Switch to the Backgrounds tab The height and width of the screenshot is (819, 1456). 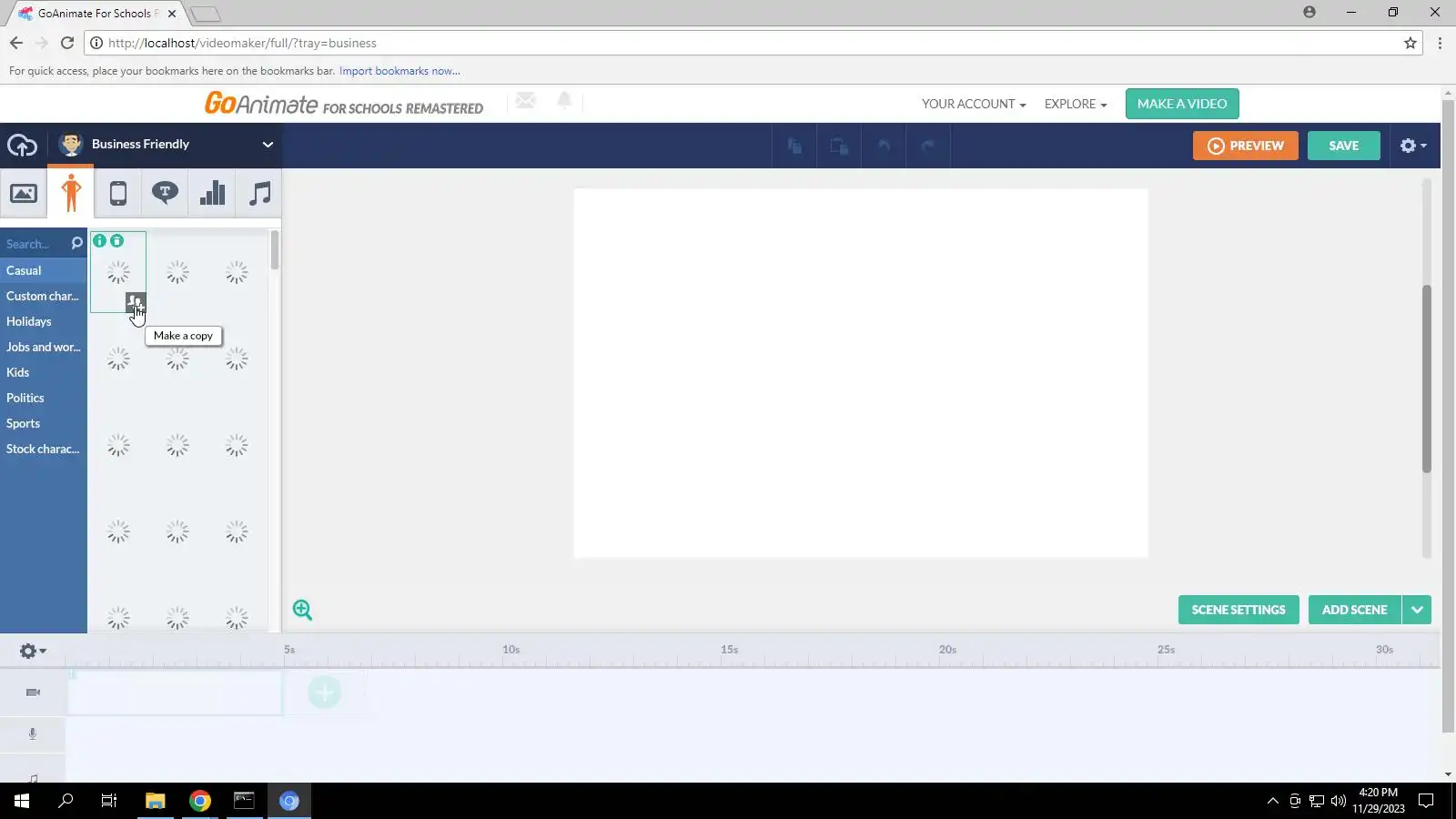coord(24,193)
